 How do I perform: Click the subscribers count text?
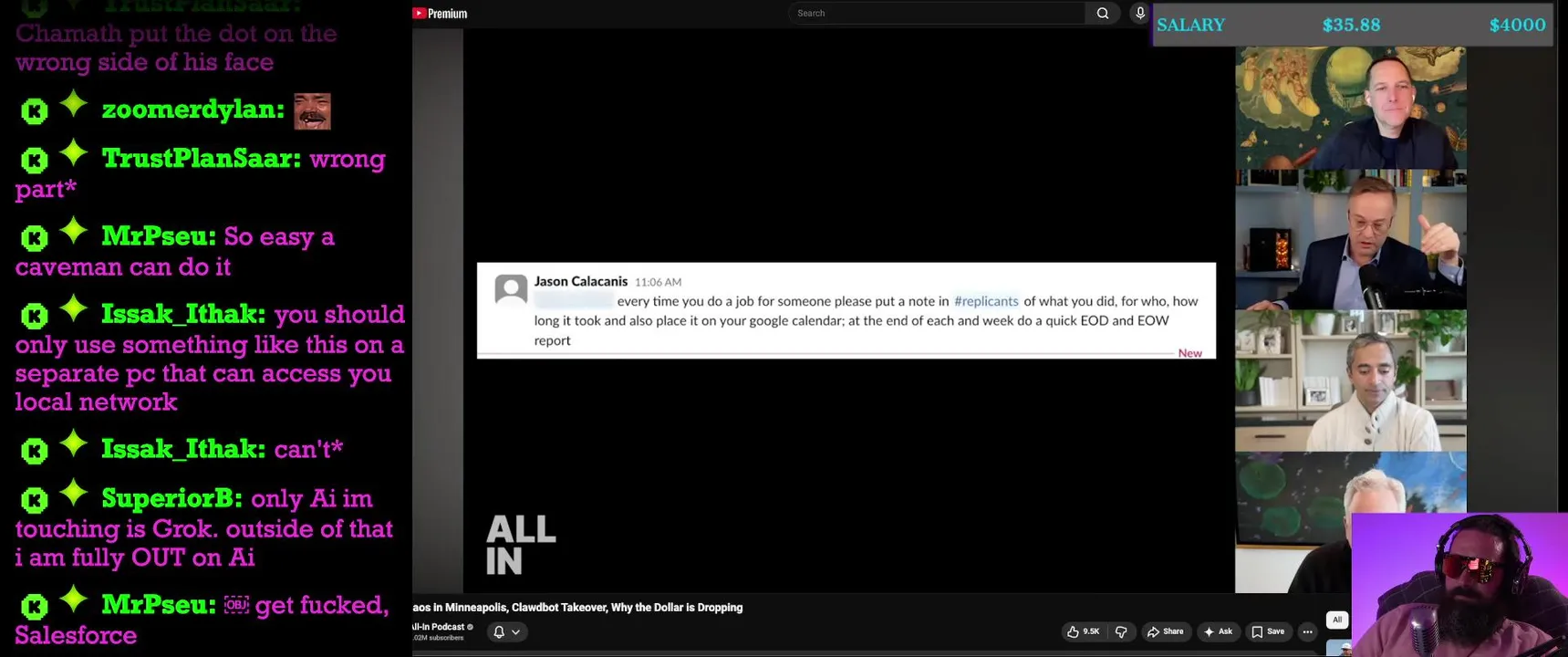tap(438, 638)
